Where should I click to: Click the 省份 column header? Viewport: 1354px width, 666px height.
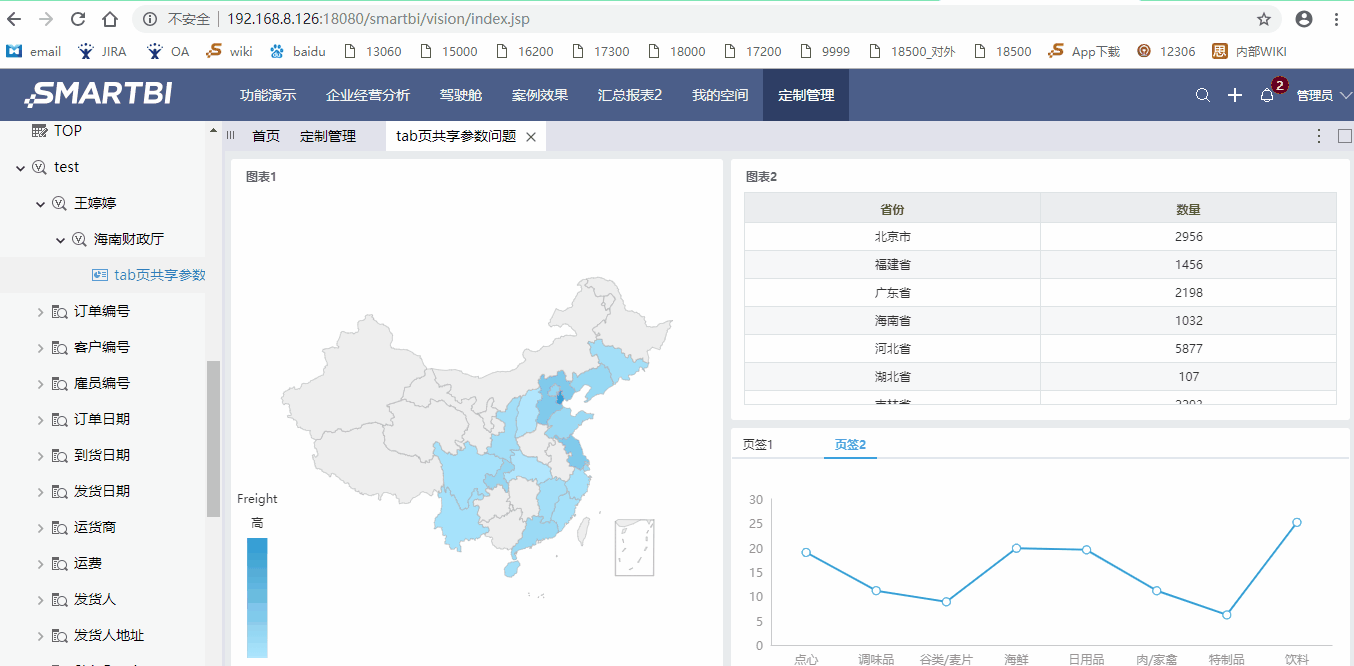tap(893, 209)
